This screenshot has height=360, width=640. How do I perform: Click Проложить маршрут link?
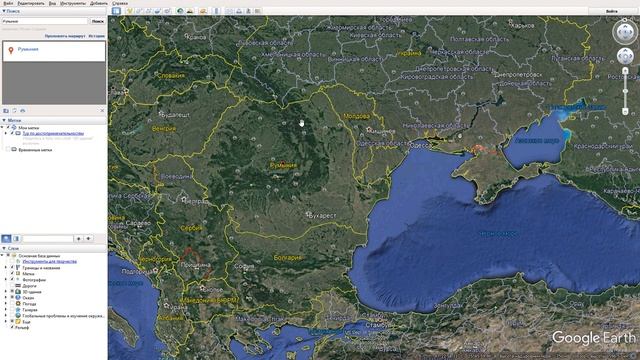(65, 36)
